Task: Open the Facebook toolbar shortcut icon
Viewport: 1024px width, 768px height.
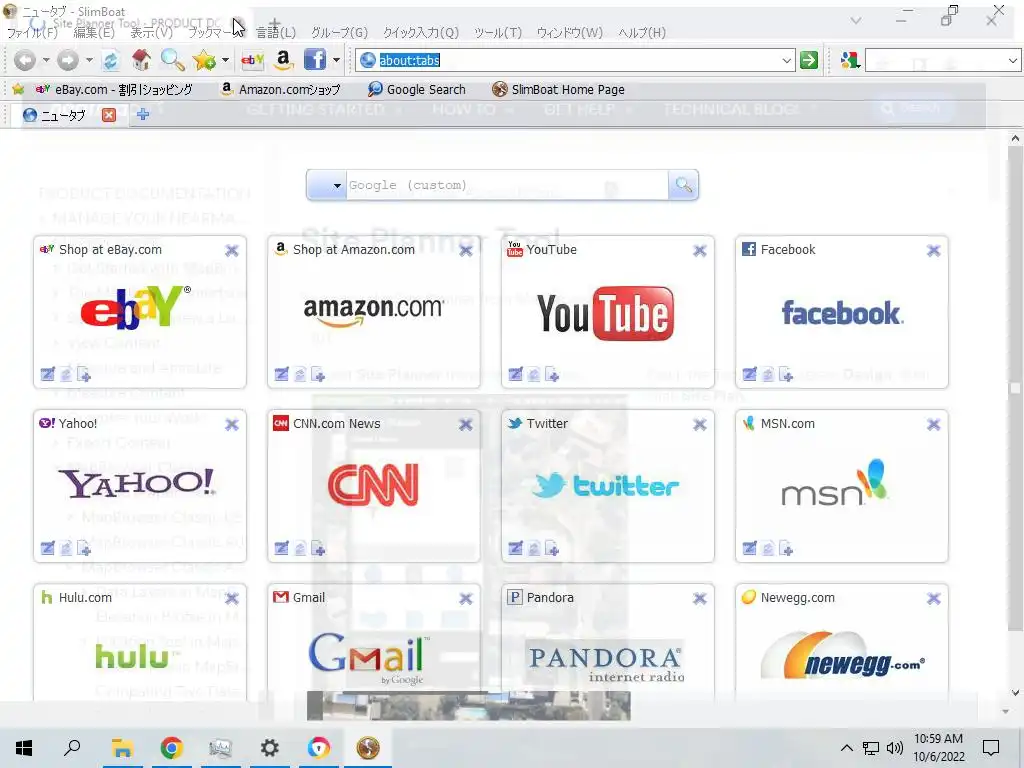Action: [315, 59]
